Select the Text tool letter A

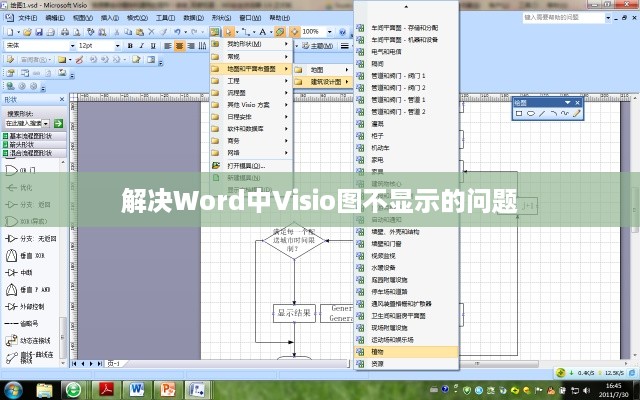(x=262, y=32)
